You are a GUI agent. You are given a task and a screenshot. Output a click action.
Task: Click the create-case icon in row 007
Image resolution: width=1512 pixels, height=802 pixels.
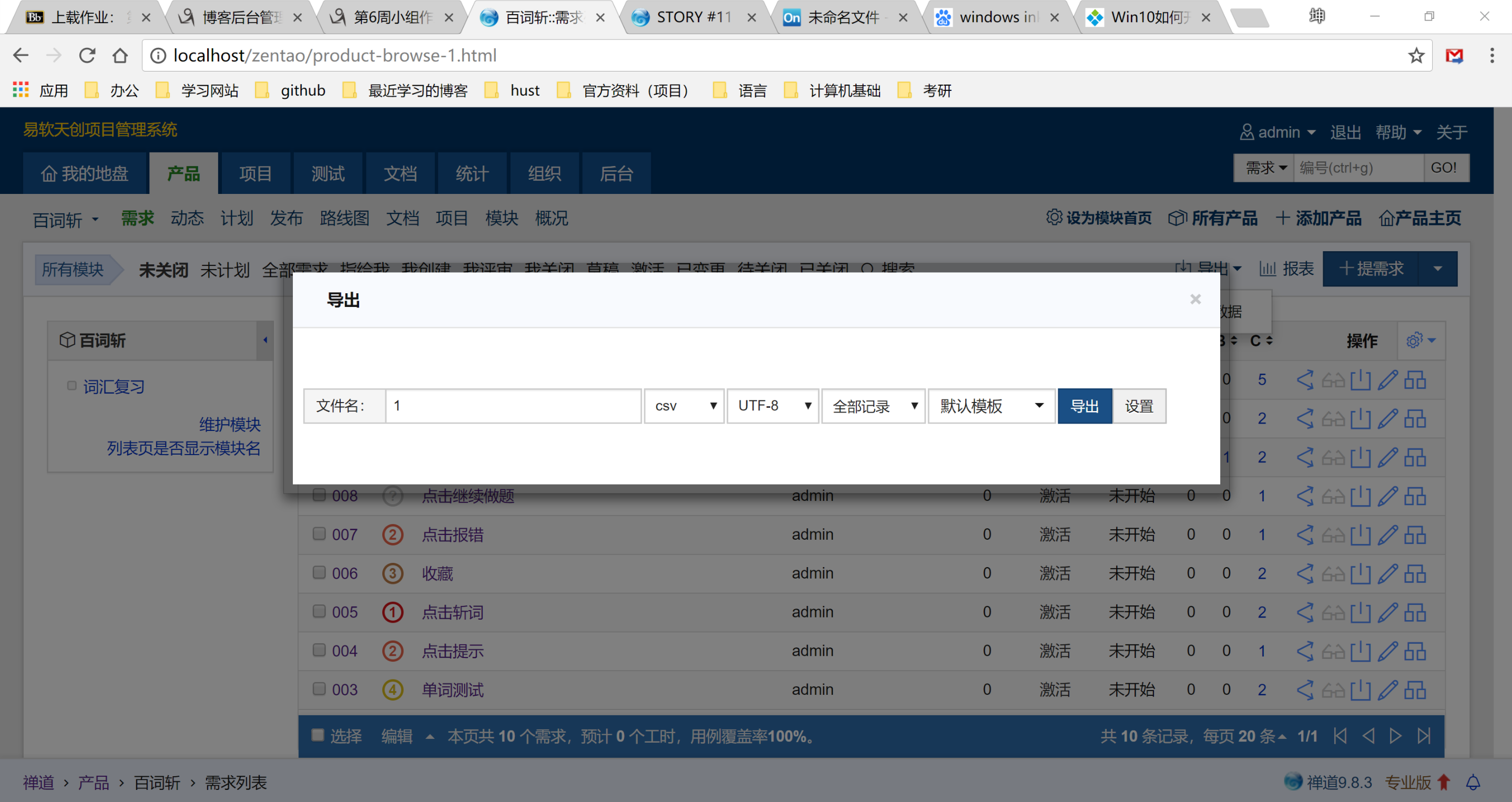coord(1415,534)
